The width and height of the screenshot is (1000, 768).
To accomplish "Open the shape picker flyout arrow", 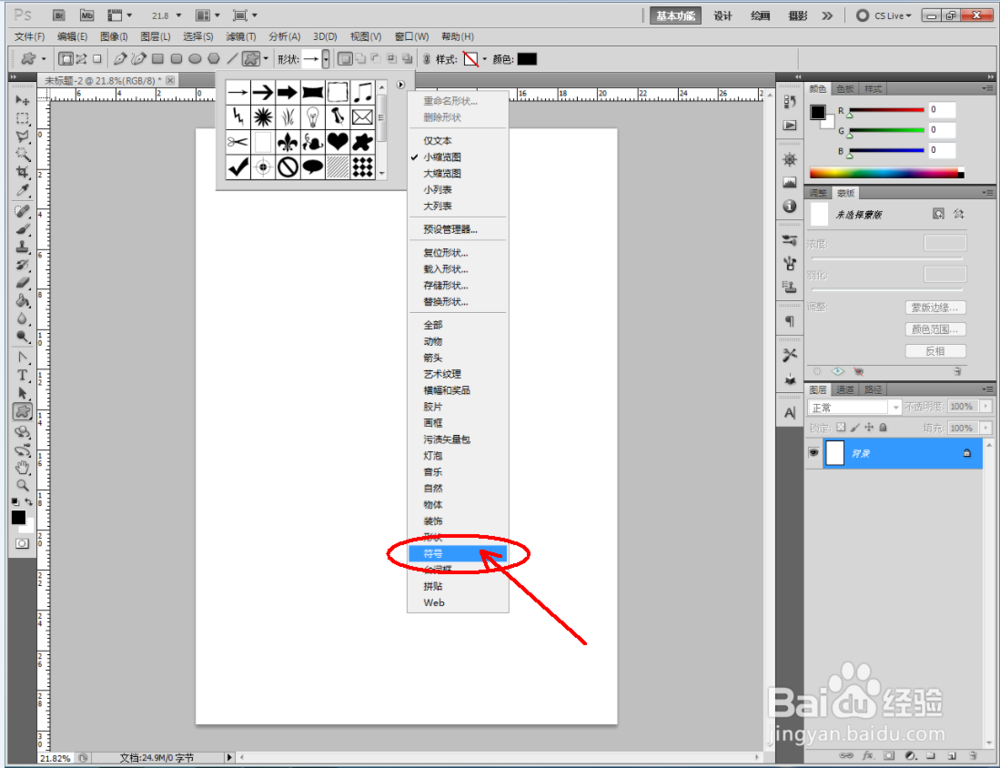I will coord(401,84).
